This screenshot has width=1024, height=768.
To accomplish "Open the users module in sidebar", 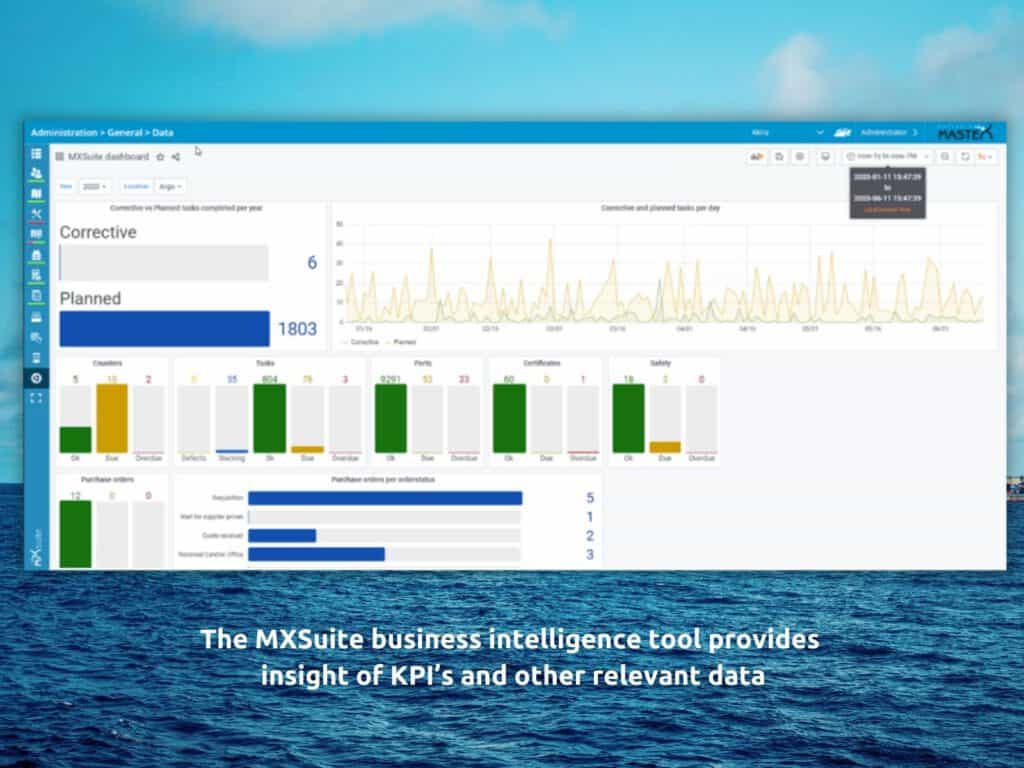I will click(x=36, y=174).
